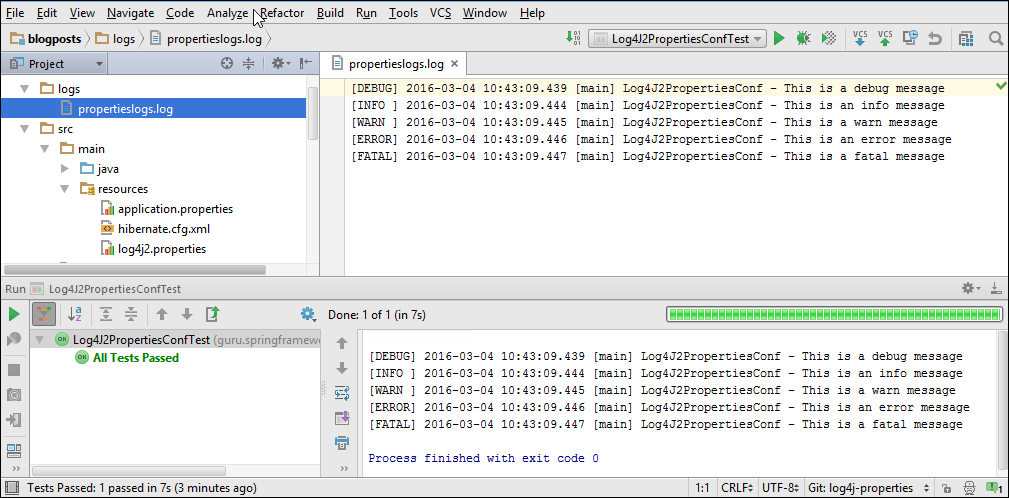The image size is (1009, 498).
Task: Revert changes with the undo arrow icon
Action: tap(935, 39)
